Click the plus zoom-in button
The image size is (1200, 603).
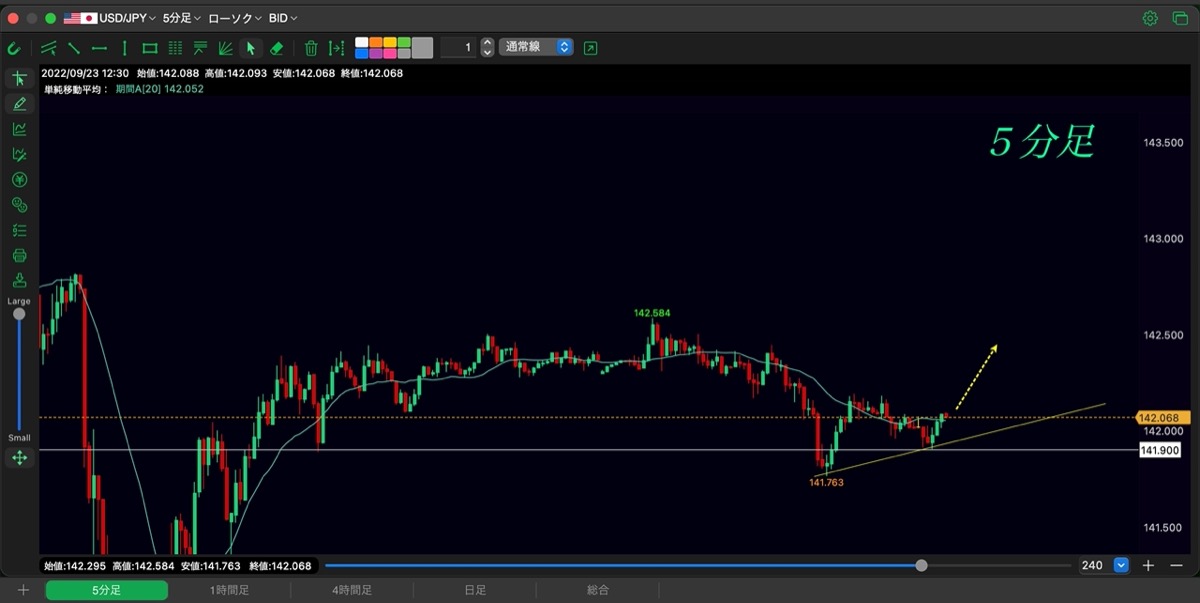tap(1148, 565)
